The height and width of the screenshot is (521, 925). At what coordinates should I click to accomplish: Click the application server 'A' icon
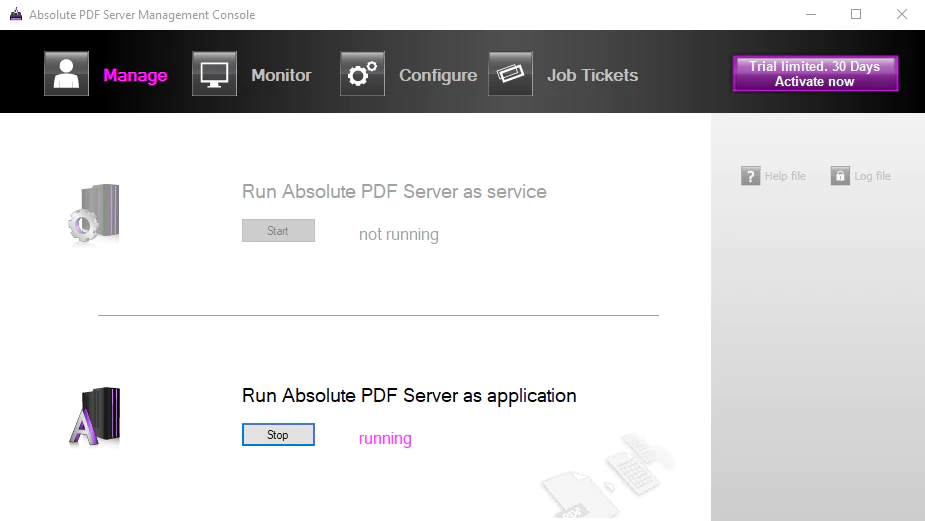(x=94, y=417)
